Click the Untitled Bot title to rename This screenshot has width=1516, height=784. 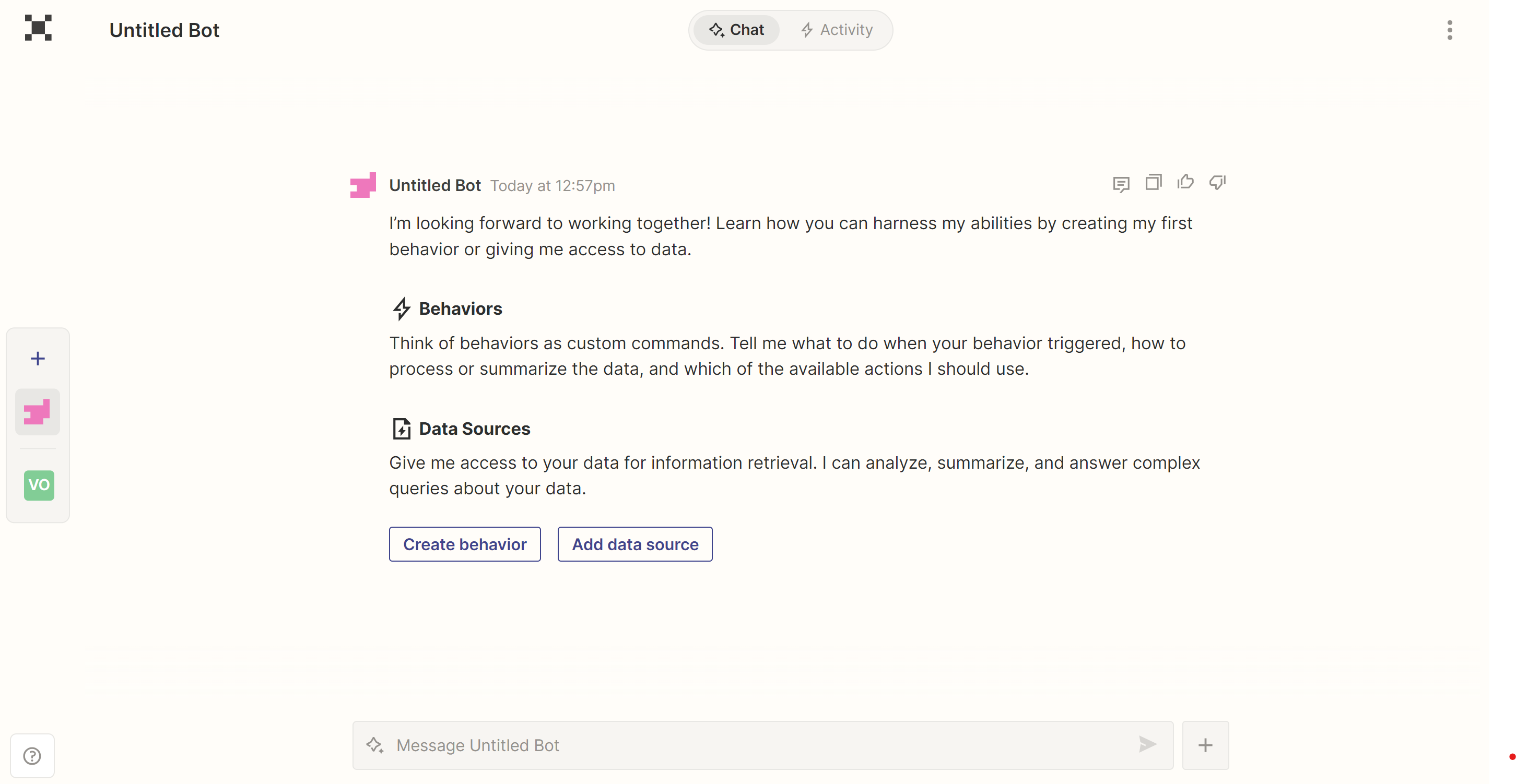[x=164, y=30]
